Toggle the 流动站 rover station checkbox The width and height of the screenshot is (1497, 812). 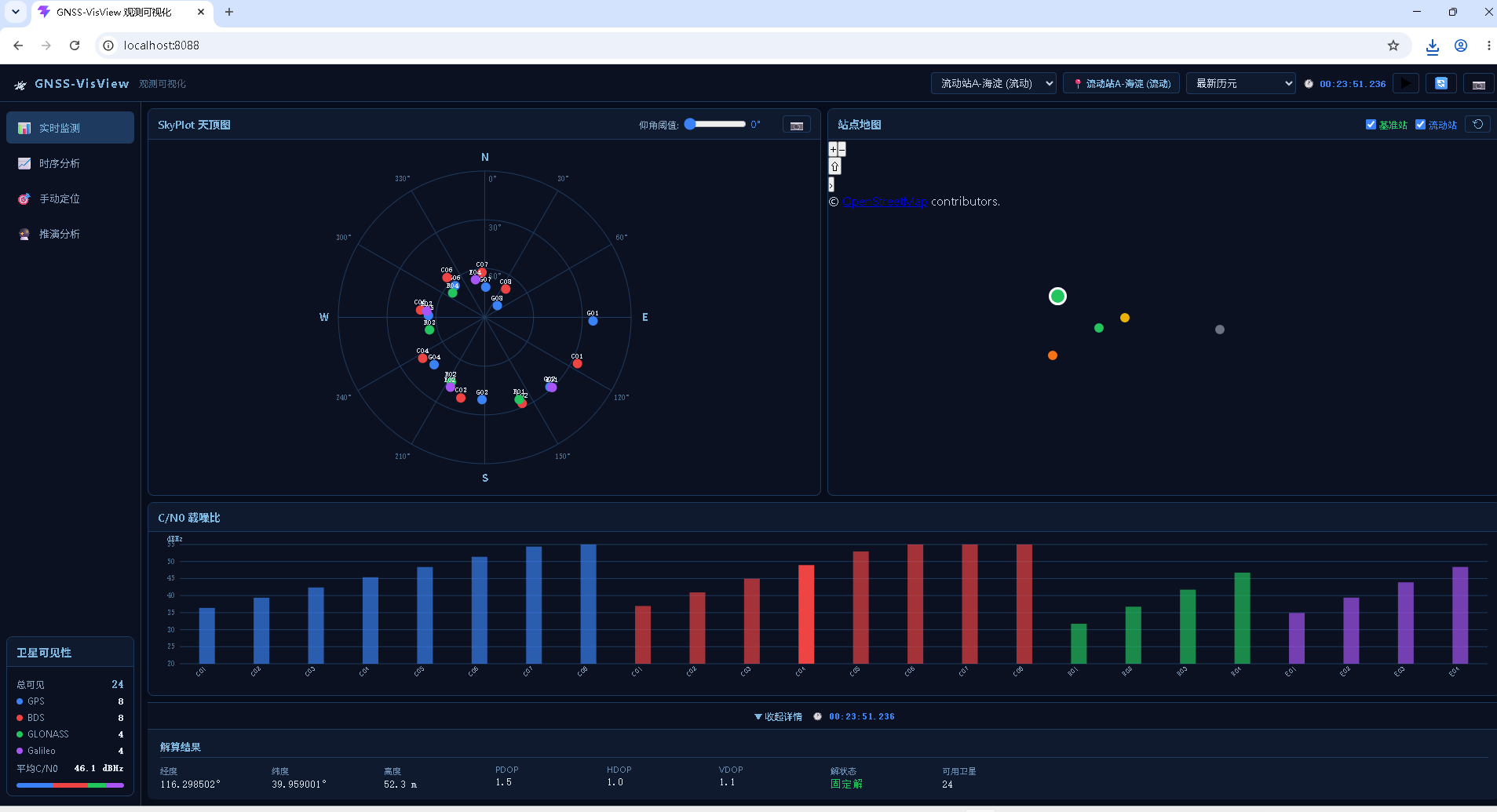1420,124
